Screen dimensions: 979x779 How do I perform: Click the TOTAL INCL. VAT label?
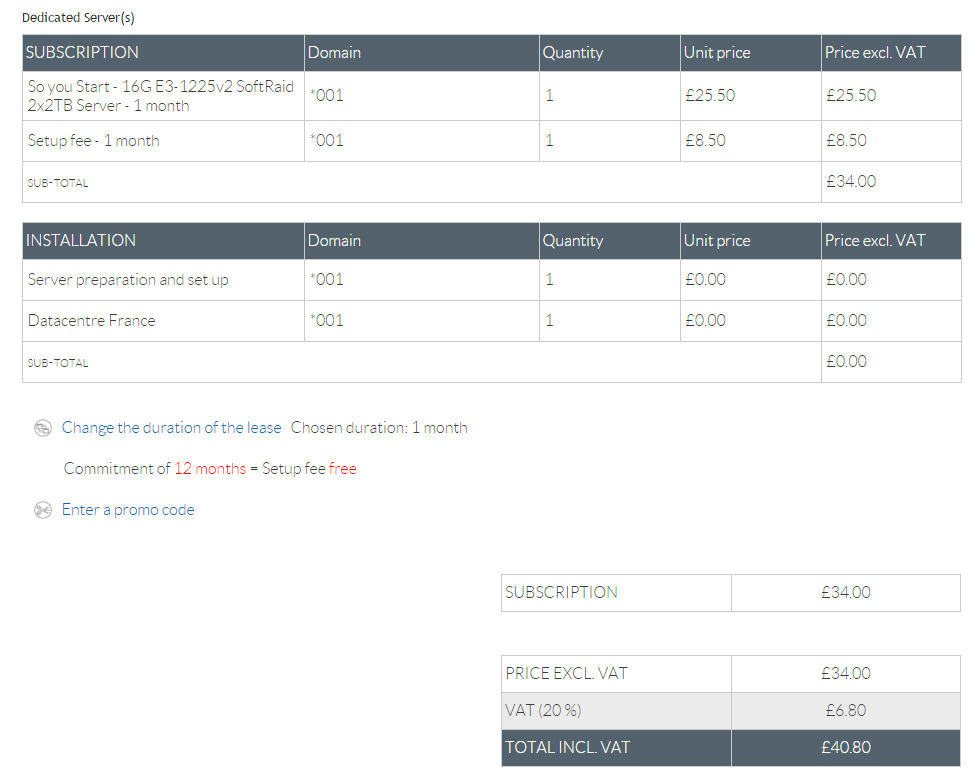[568, 747]
